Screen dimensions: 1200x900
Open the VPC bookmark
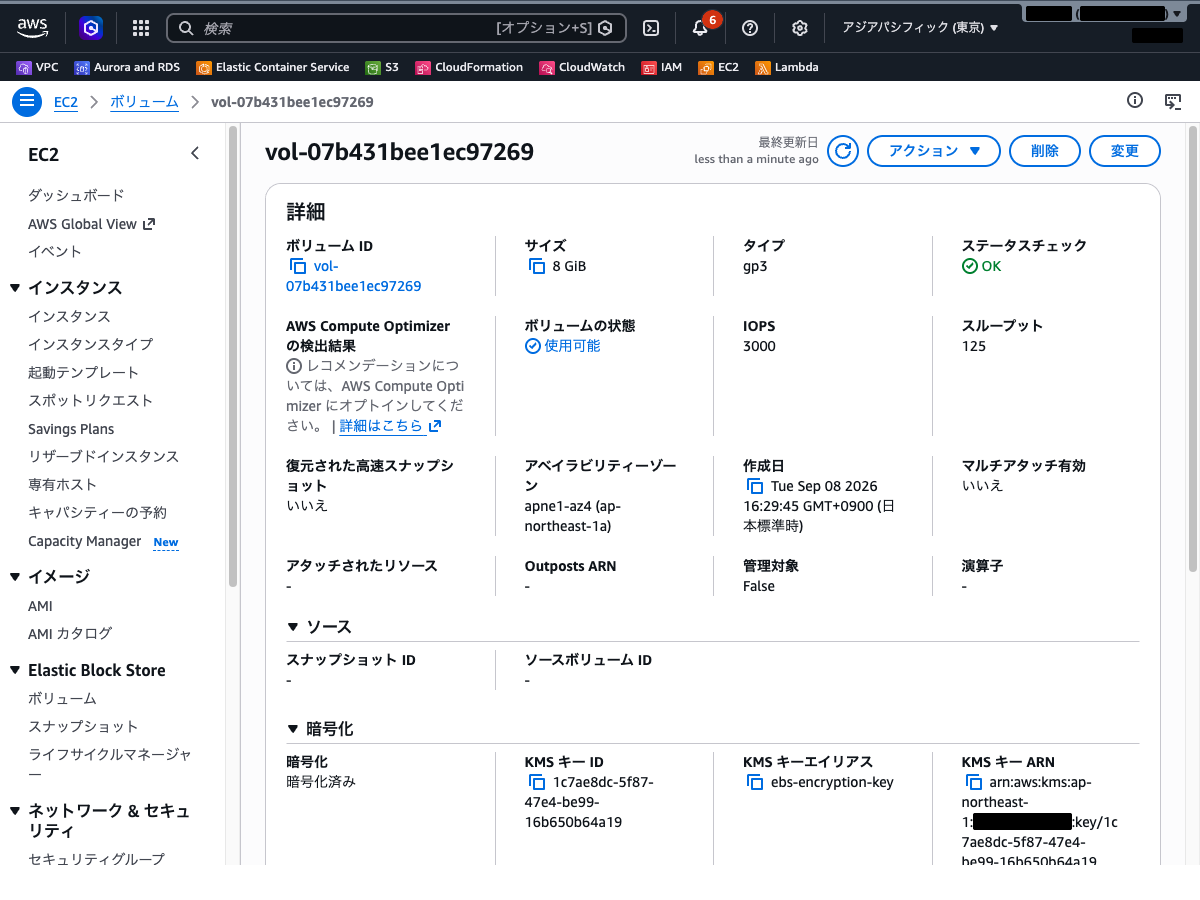tap(38, 67)
